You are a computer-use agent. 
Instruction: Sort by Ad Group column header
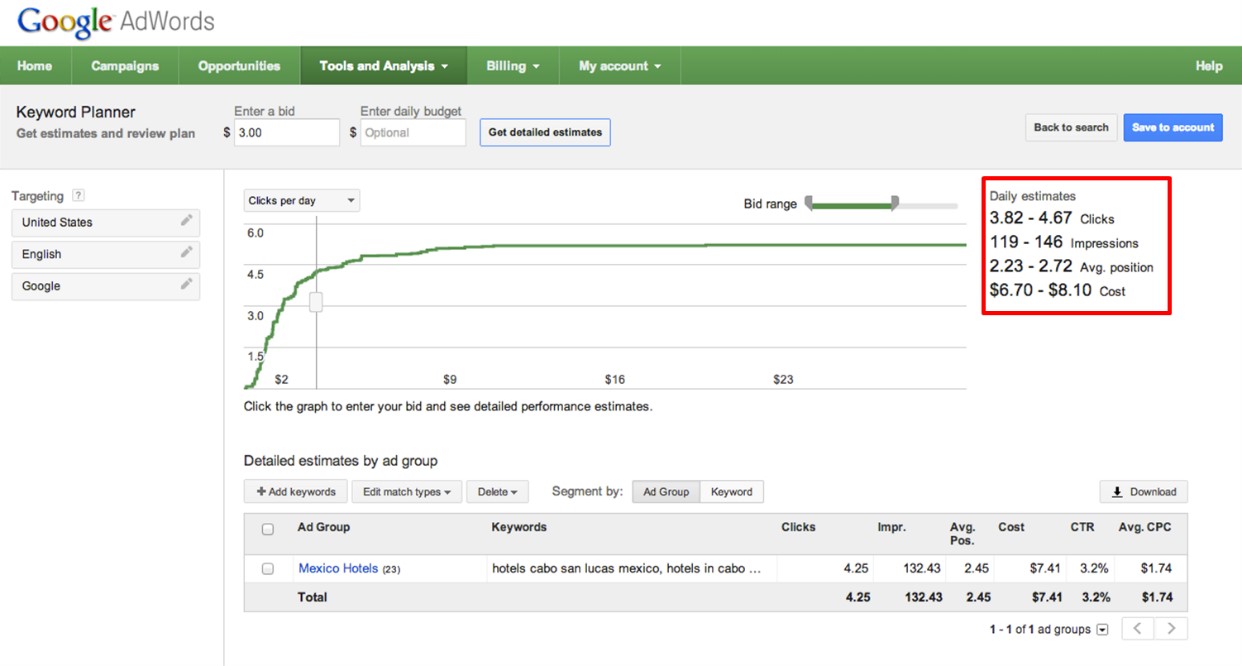tap(324, 527)
